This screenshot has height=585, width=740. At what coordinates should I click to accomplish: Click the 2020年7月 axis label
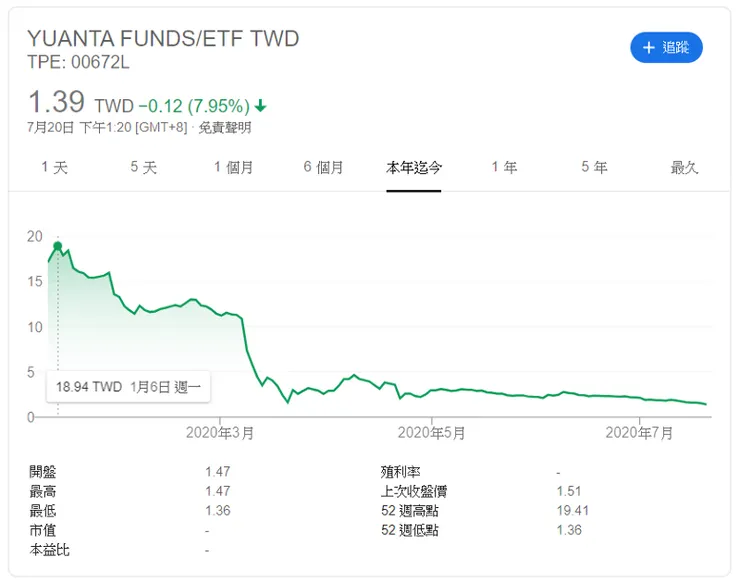[640, 433]
